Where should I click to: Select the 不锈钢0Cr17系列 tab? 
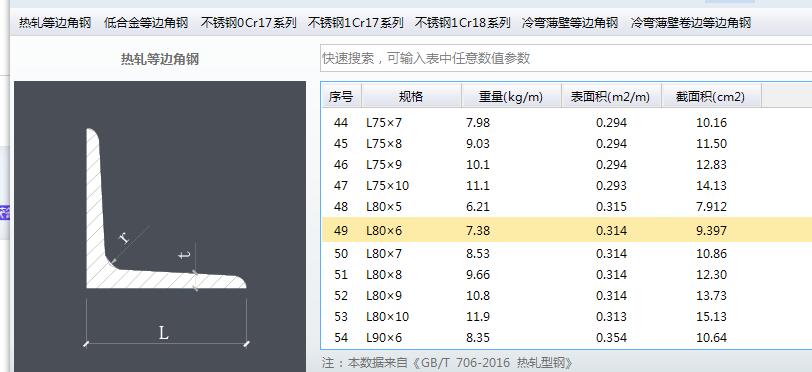(249, 23)
